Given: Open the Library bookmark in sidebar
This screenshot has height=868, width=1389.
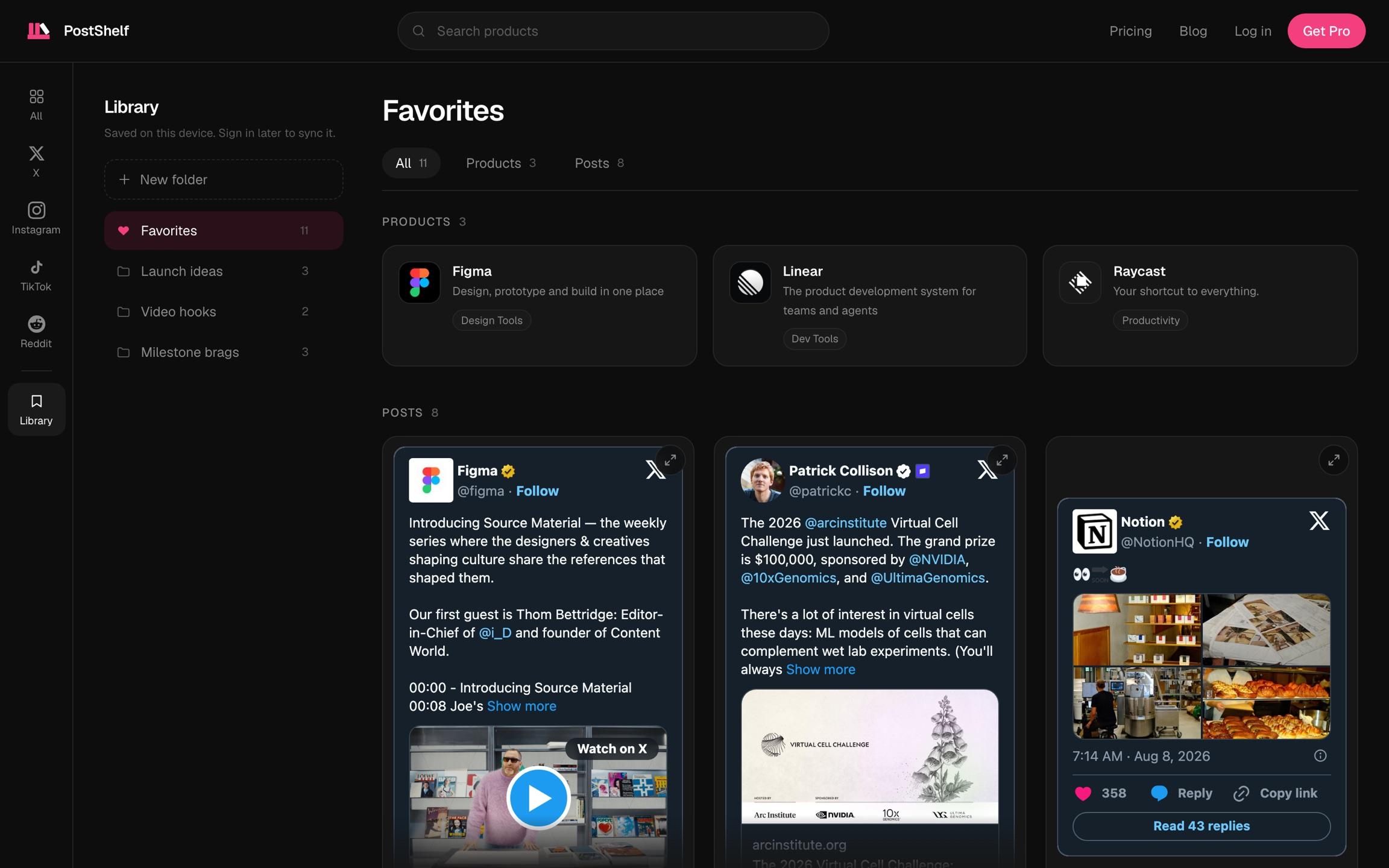Looking at the screenshot, I should point(36,409).
